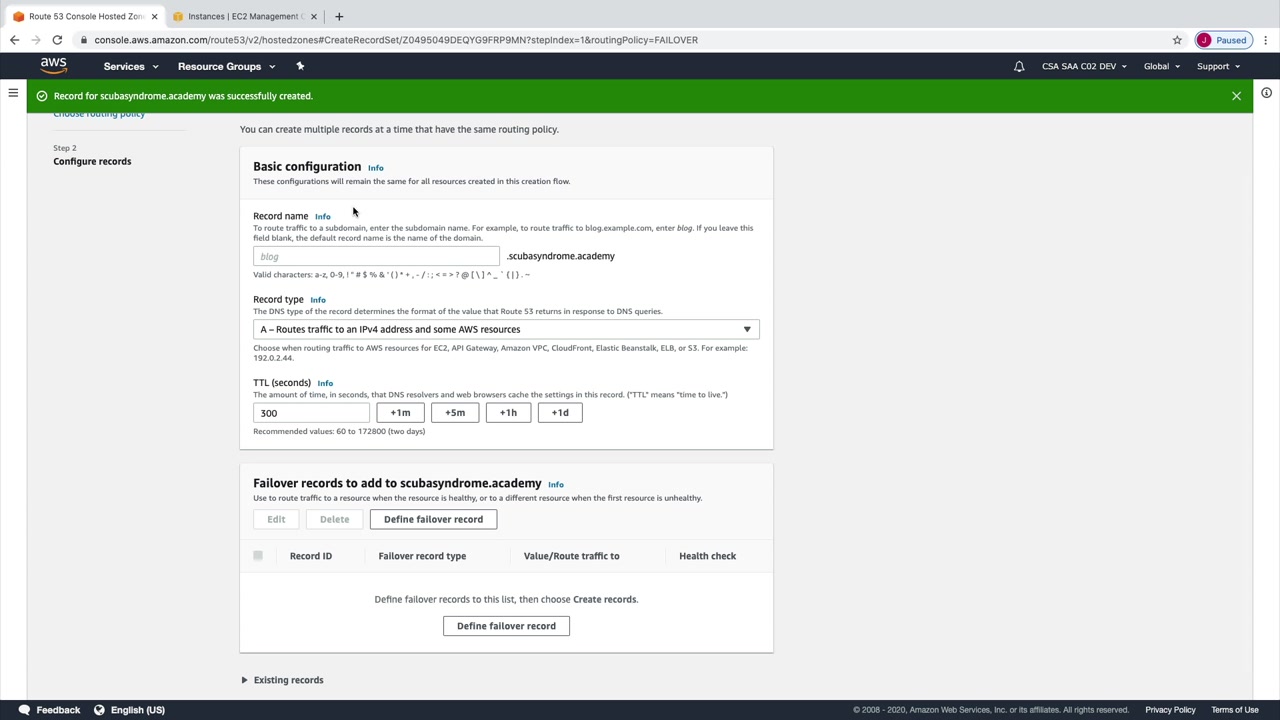The width and height of the screenshot is (1280, 720).
Task: Open the notifications bell icon
Action: click(1019, 66)
